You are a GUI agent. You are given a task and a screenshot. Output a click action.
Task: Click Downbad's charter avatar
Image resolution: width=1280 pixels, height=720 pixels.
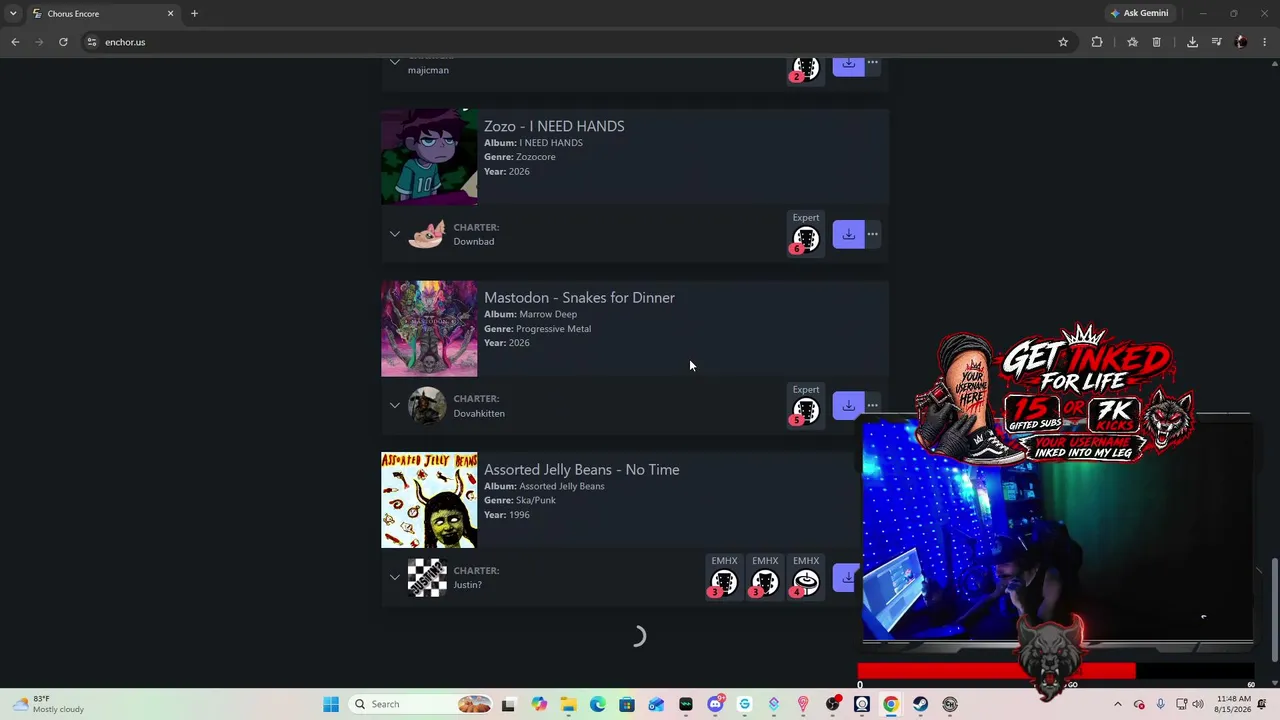(427, 234)
